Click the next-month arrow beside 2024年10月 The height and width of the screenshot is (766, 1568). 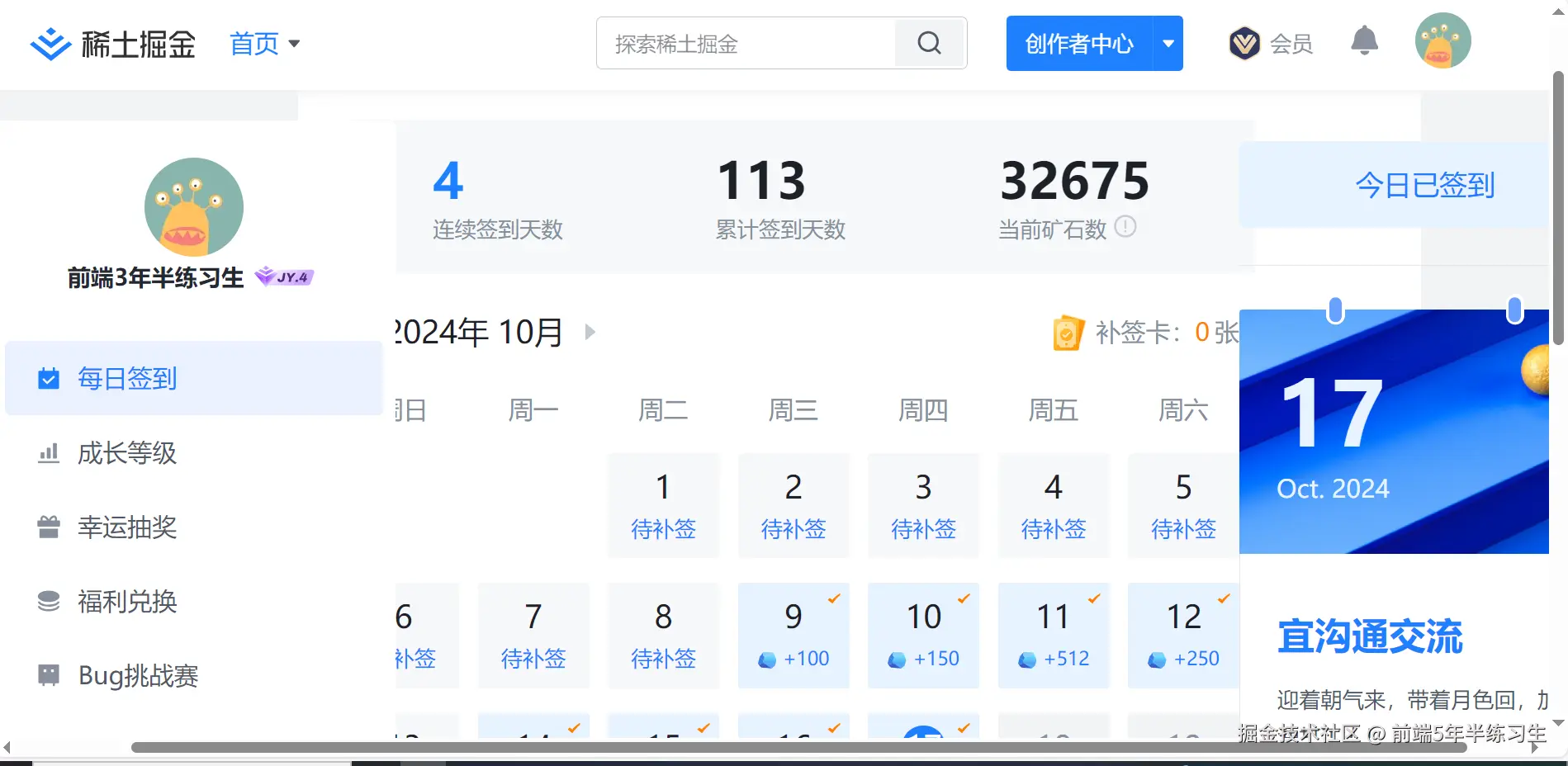[589, 332]
